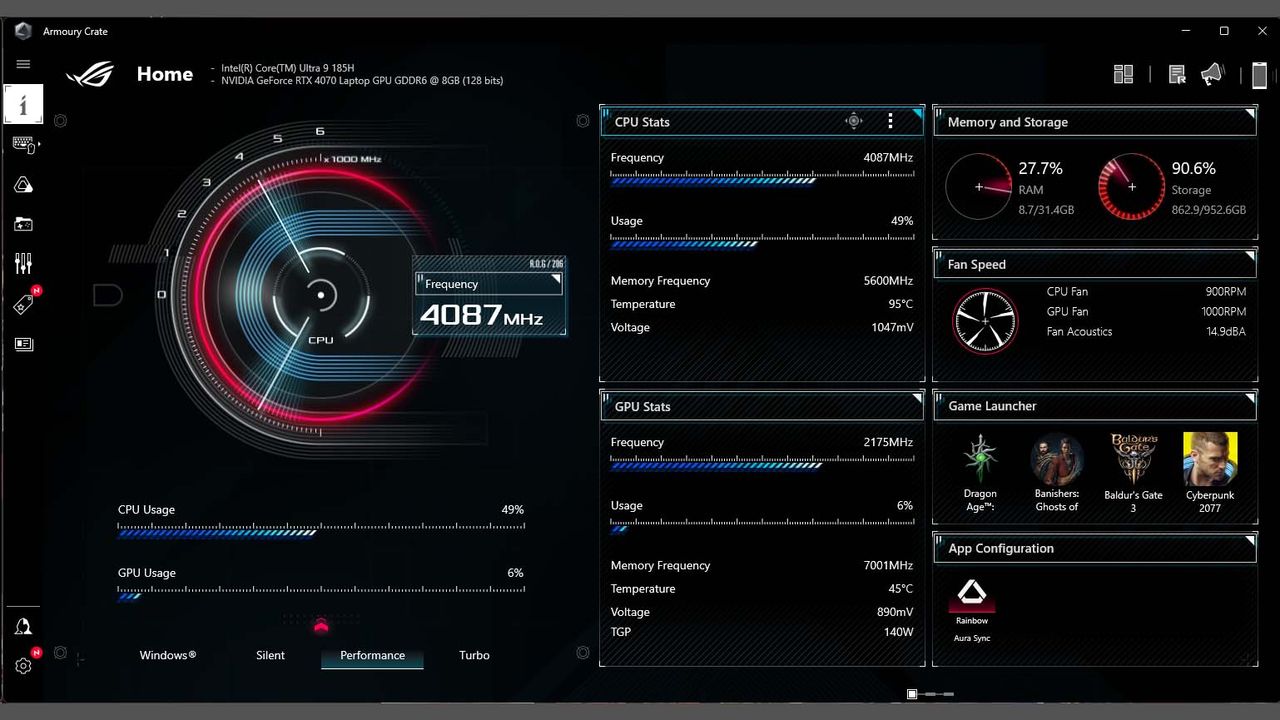The image size is (1280, 720).
Task: Open the Frequency gauge selector dropdown
Action: click(x=489, y=284)
